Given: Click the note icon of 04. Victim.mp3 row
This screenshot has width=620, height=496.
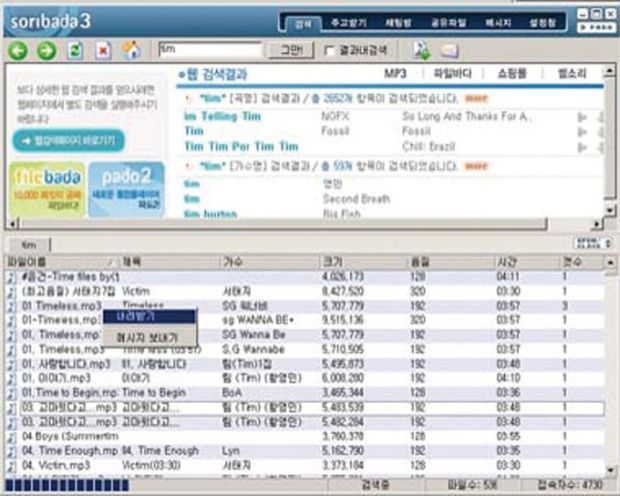Looking at the screenshot, I should pyautogui.click(x=11, y=466).
